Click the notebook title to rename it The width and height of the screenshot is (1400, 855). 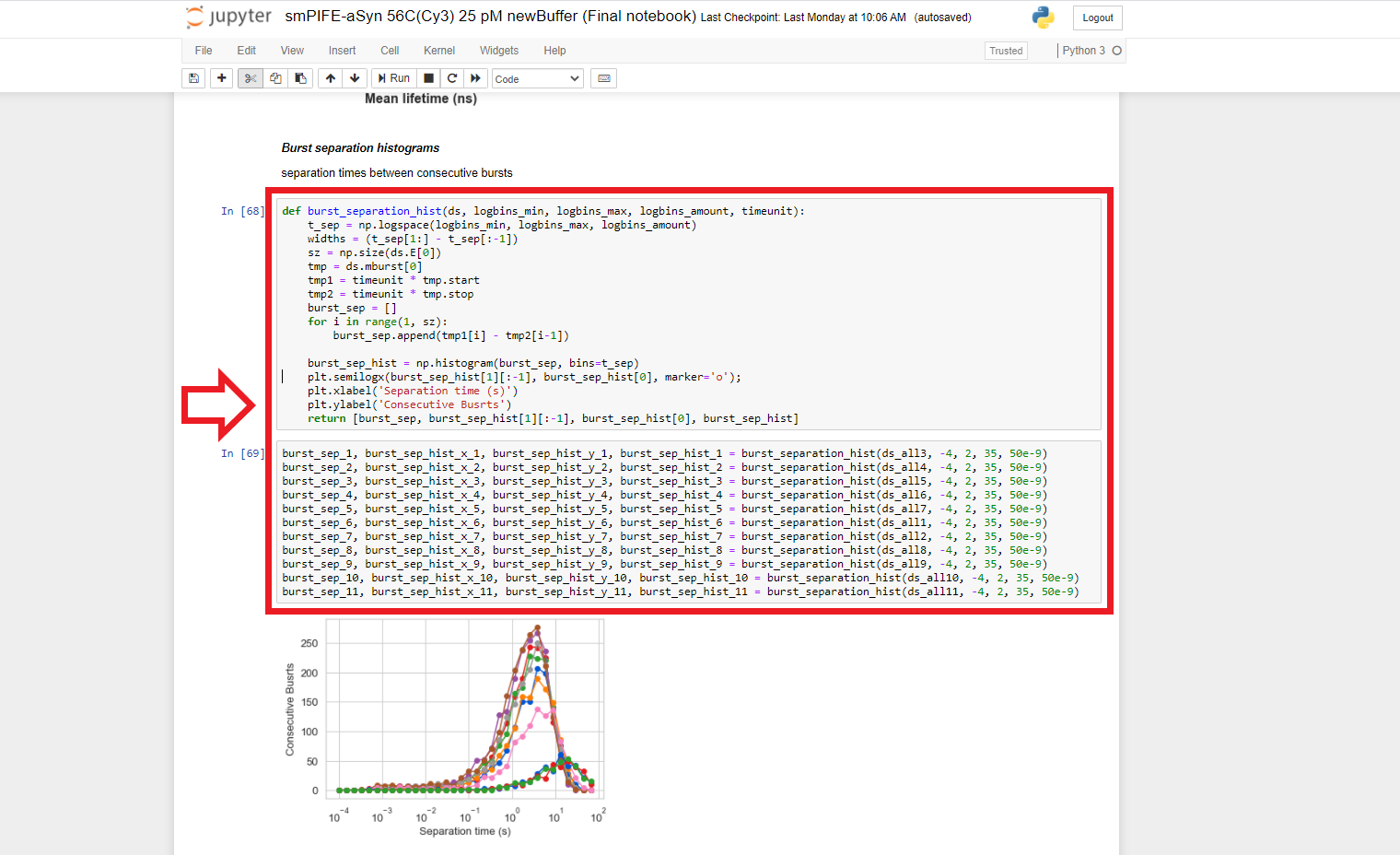pos(490,17)
